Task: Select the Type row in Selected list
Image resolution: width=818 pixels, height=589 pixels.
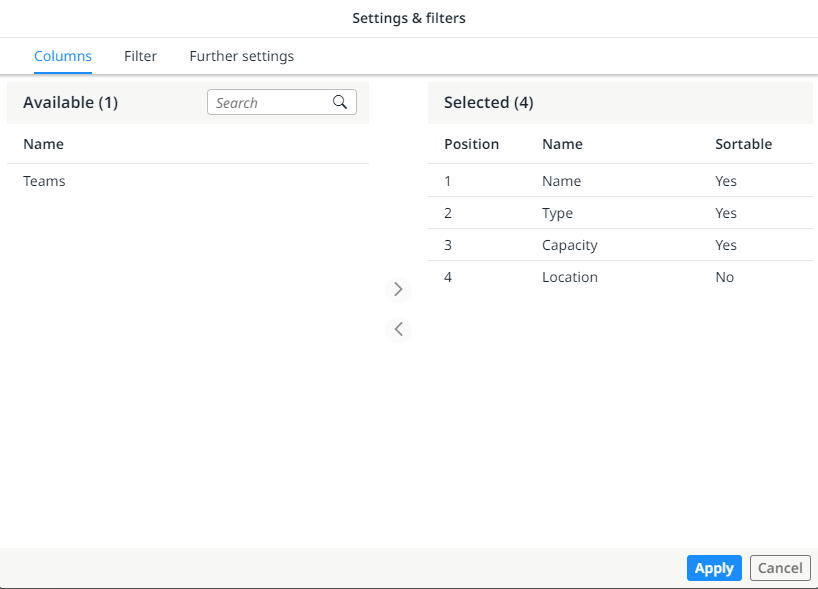Action: pyautogui.click(x=557, y=213)
